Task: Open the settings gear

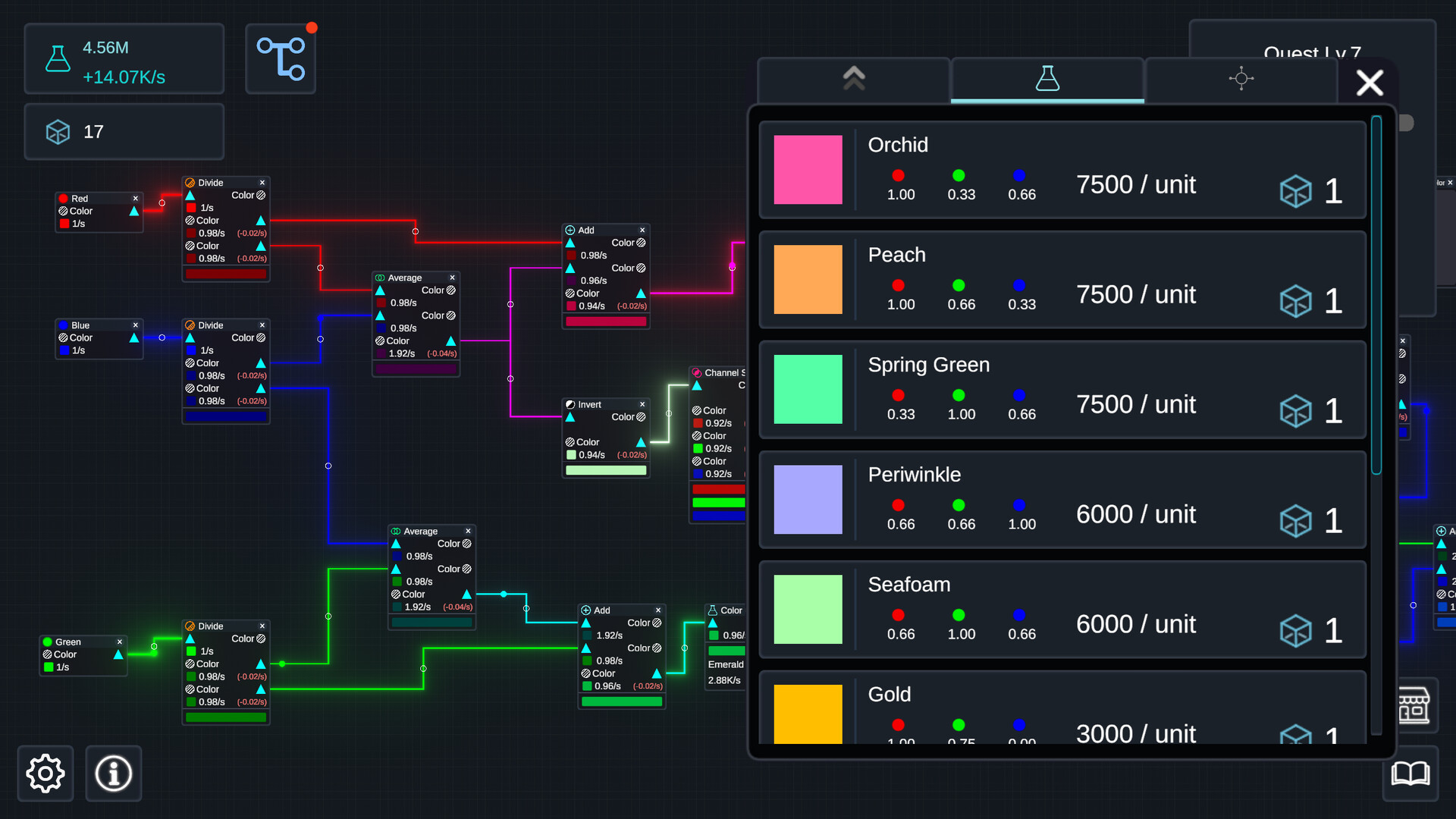Action: [x=45, y=773]
